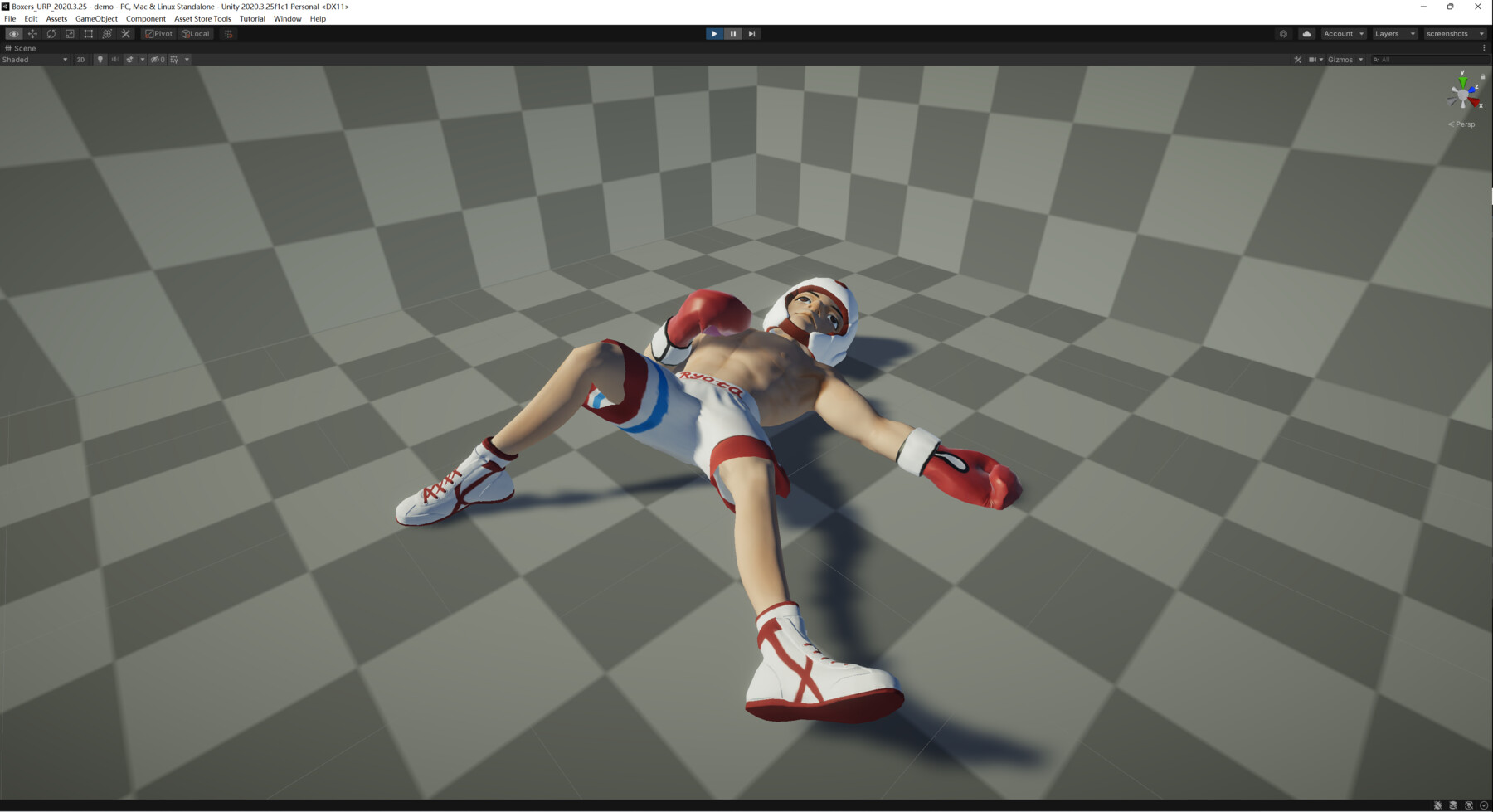Image resolution: width=1493 pixels, height=812 pixels.
Task: Open Unity Cloud services via cloud icon
Action: coord(1306,33)
